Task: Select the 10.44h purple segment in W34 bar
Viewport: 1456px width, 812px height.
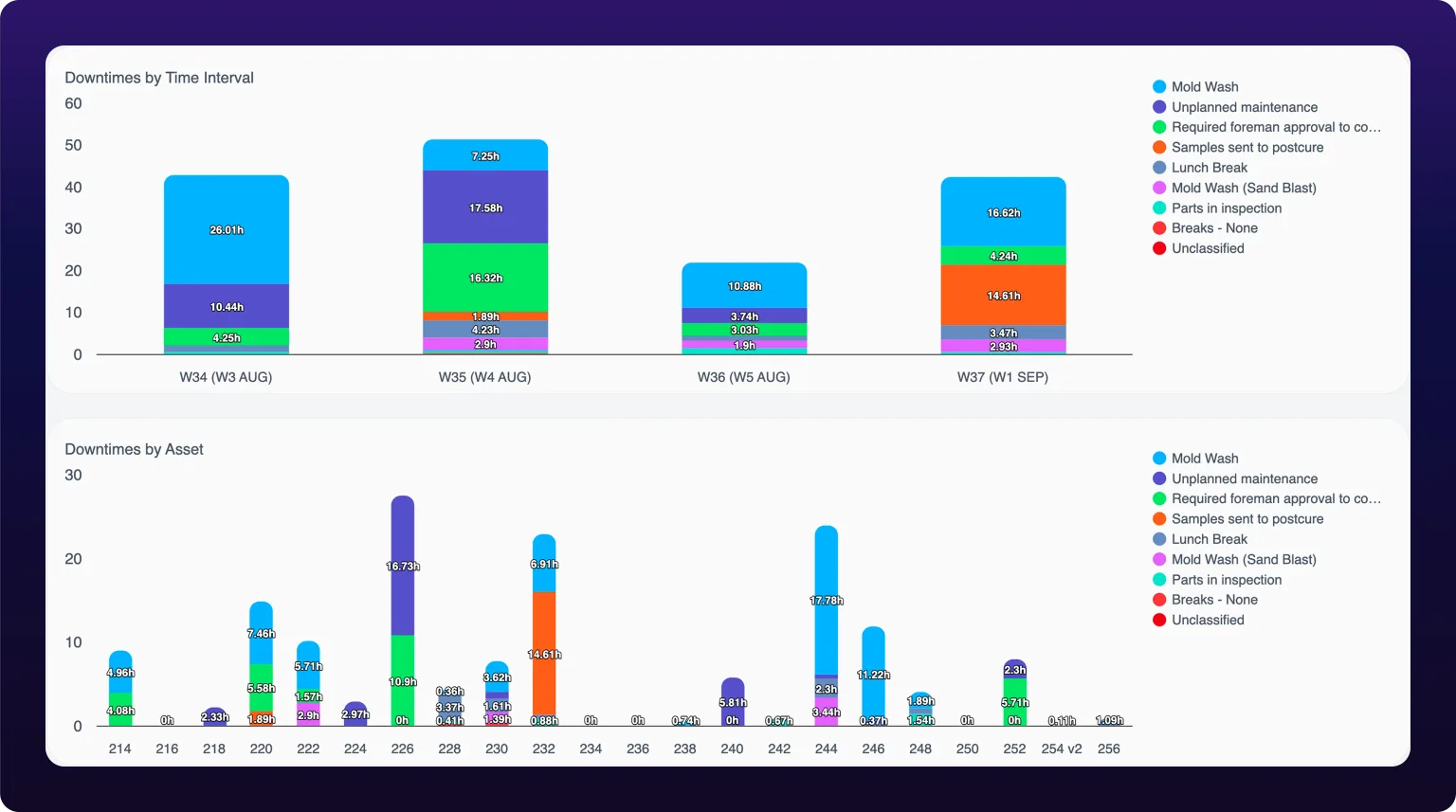Action: (x=227, y=306)
